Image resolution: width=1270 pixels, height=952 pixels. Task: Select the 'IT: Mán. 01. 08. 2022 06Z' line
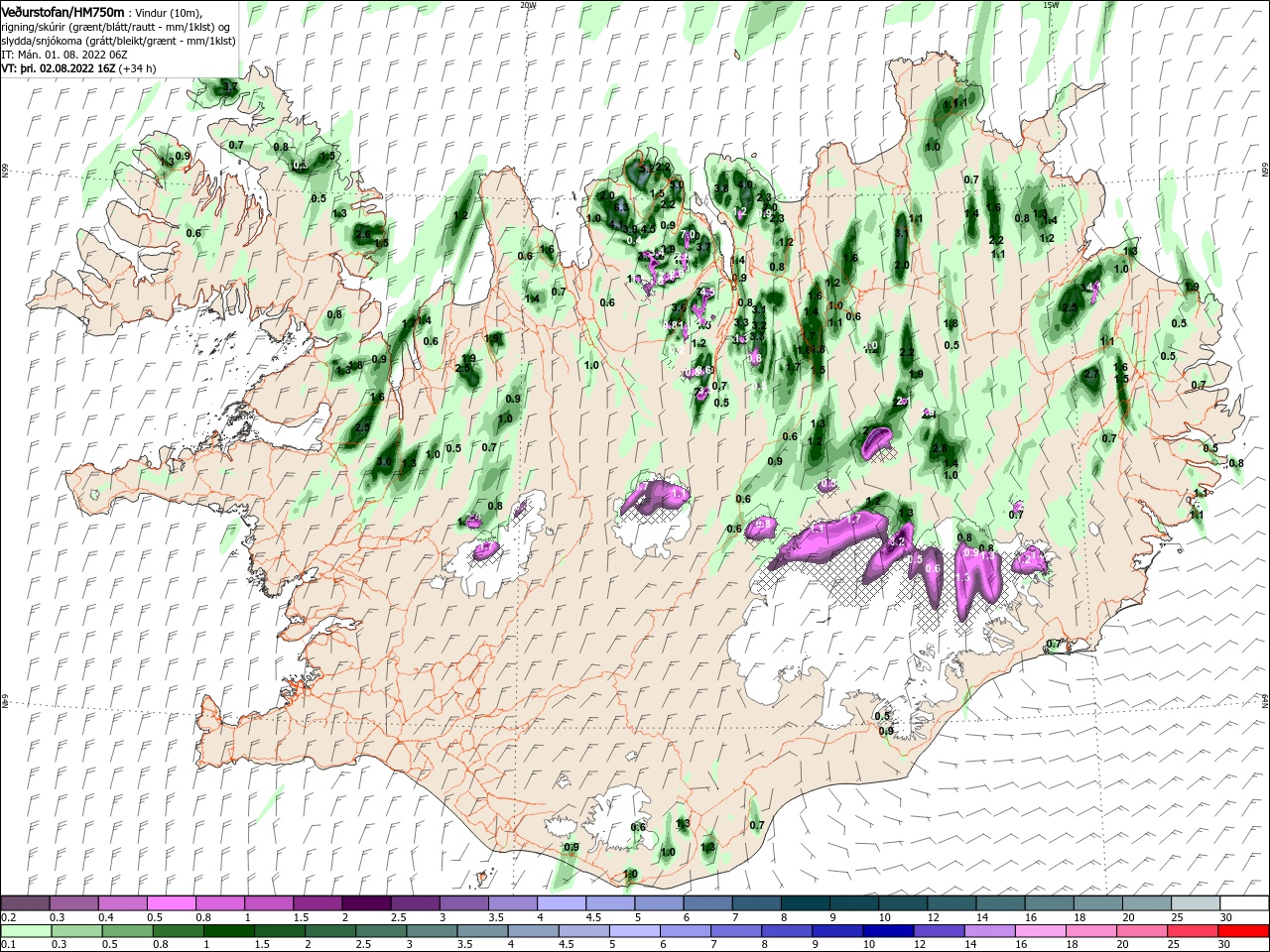tap(64, 55)
